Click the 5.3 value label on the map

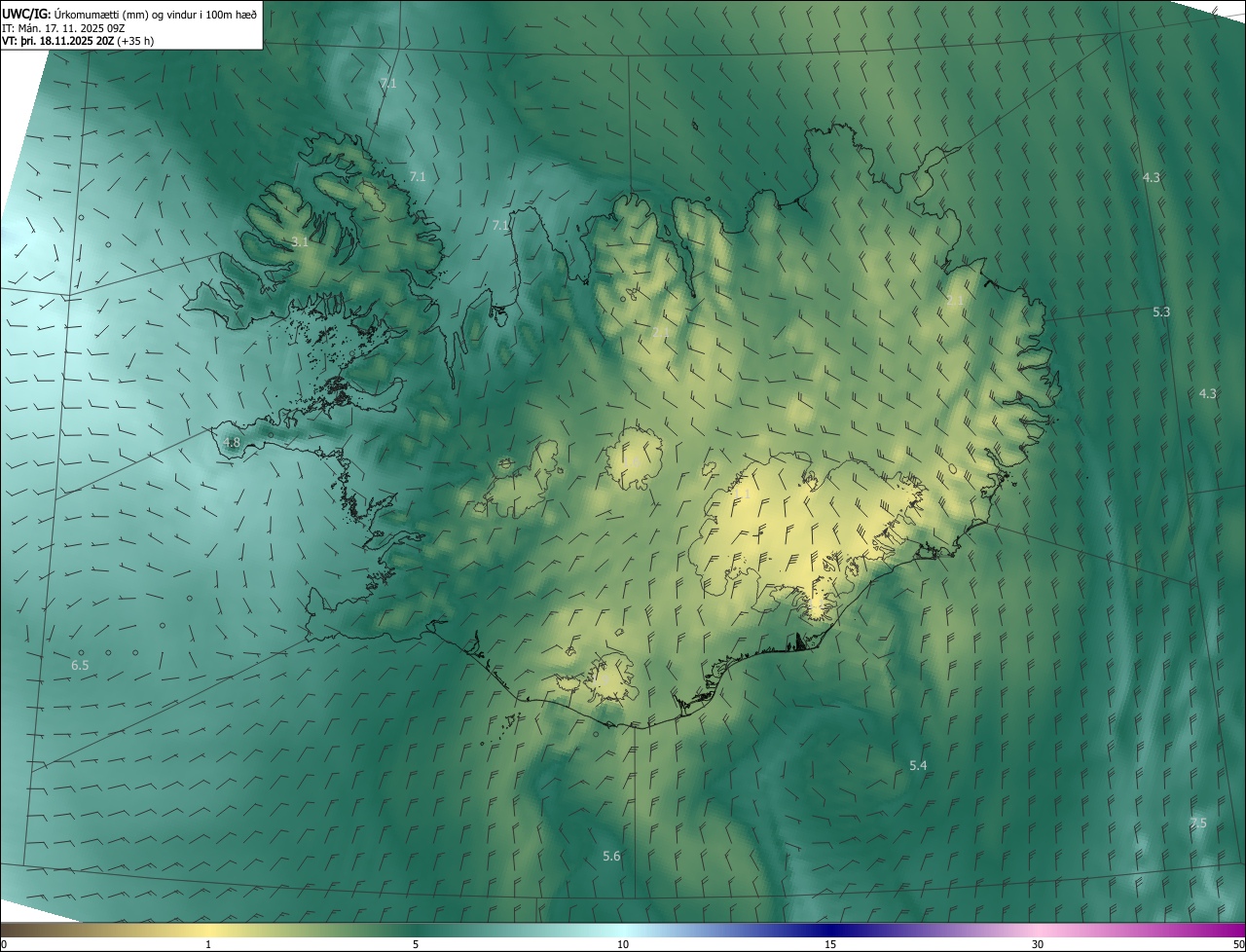(x=1161, y=311)
